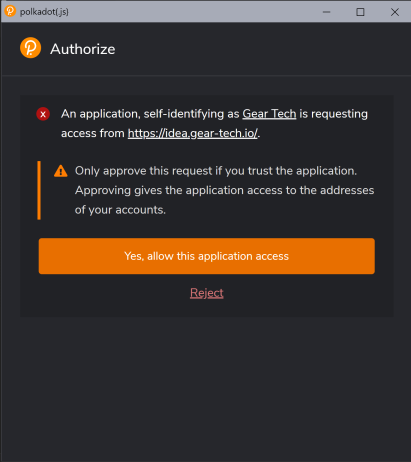Viewport: 411px width, 462px height.
Task: Click the polkadot{.js} window title text
Action: (44, 12)
